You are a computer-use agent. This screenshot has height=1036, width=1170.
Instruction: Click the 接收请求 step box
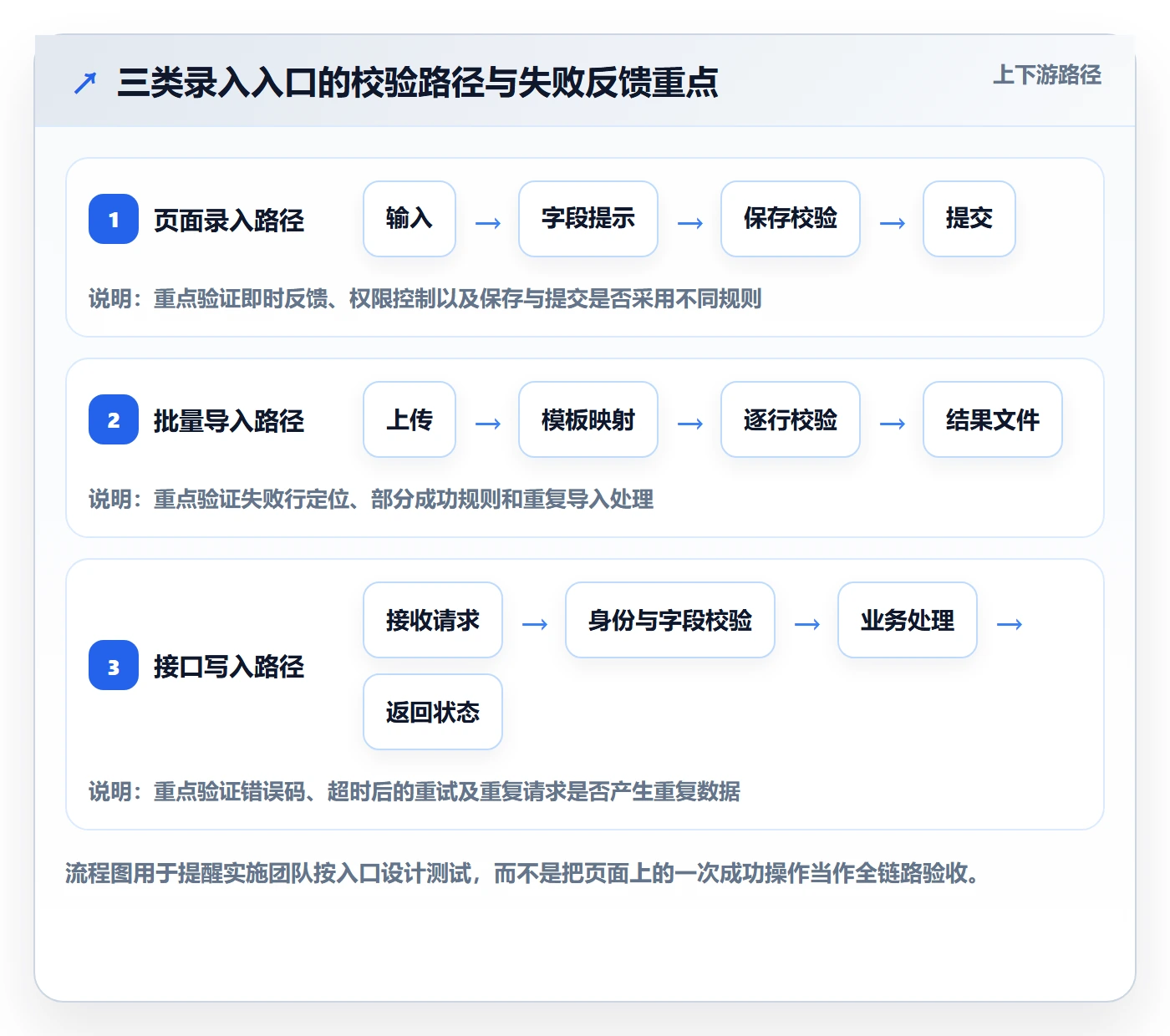pos(433,620)
